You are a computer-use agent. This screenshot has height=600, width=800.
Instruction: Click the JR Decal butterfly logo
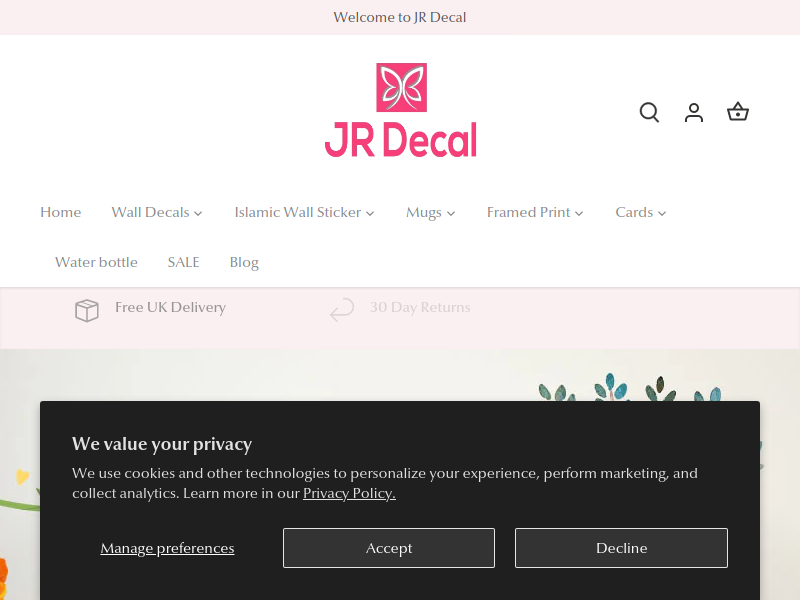click(x=401, y=110)
